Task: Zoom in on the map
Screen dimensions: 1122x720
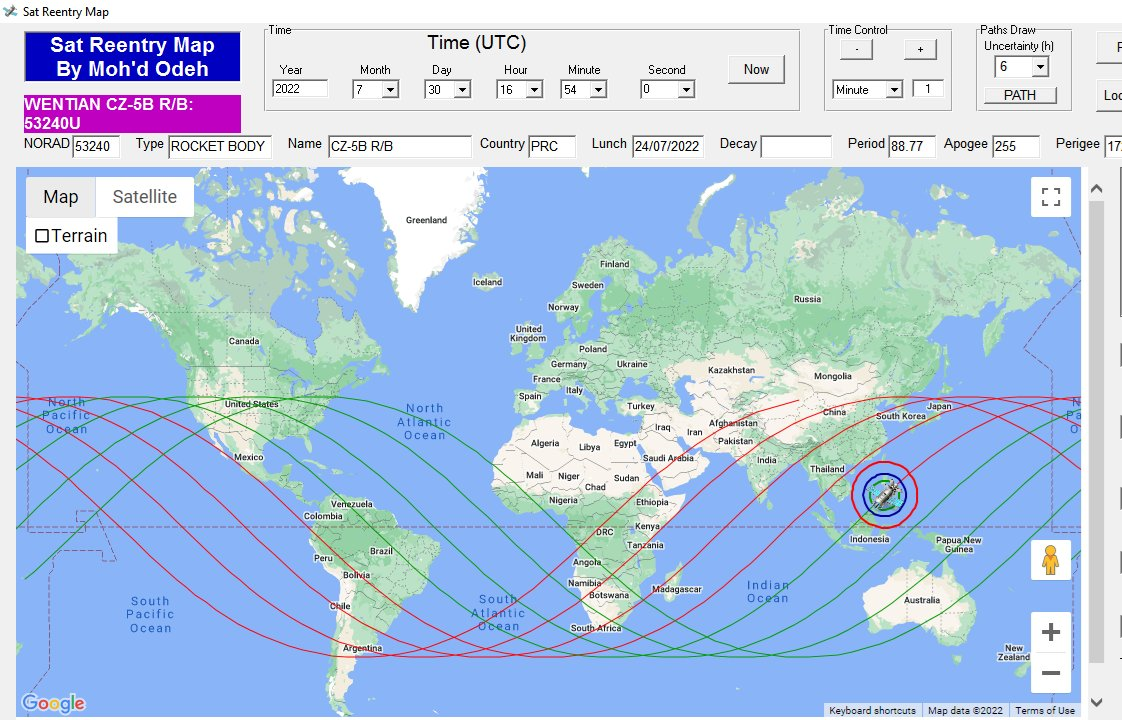Action: pyautogui.click(x=1050, y=632)
